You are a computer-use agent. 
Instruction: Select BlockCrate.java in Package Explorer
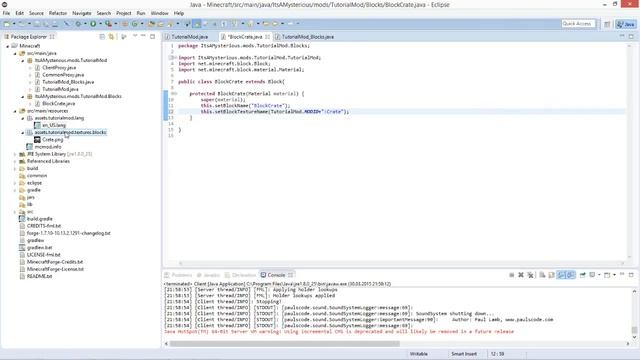pos(58,104)
